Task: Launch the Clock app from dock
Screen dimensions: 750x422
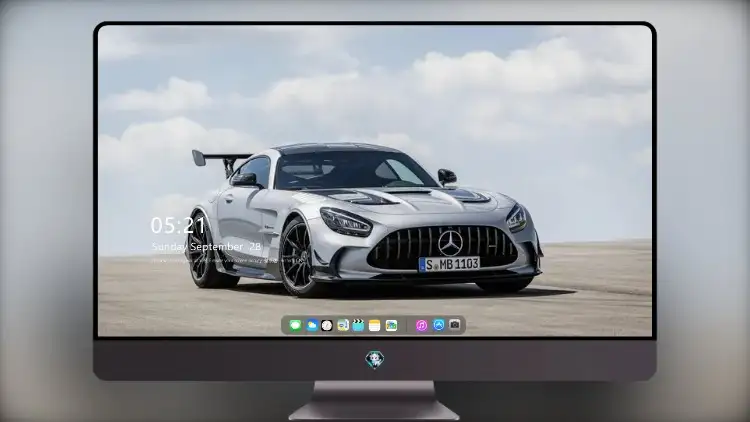Action: pos(327,325)
